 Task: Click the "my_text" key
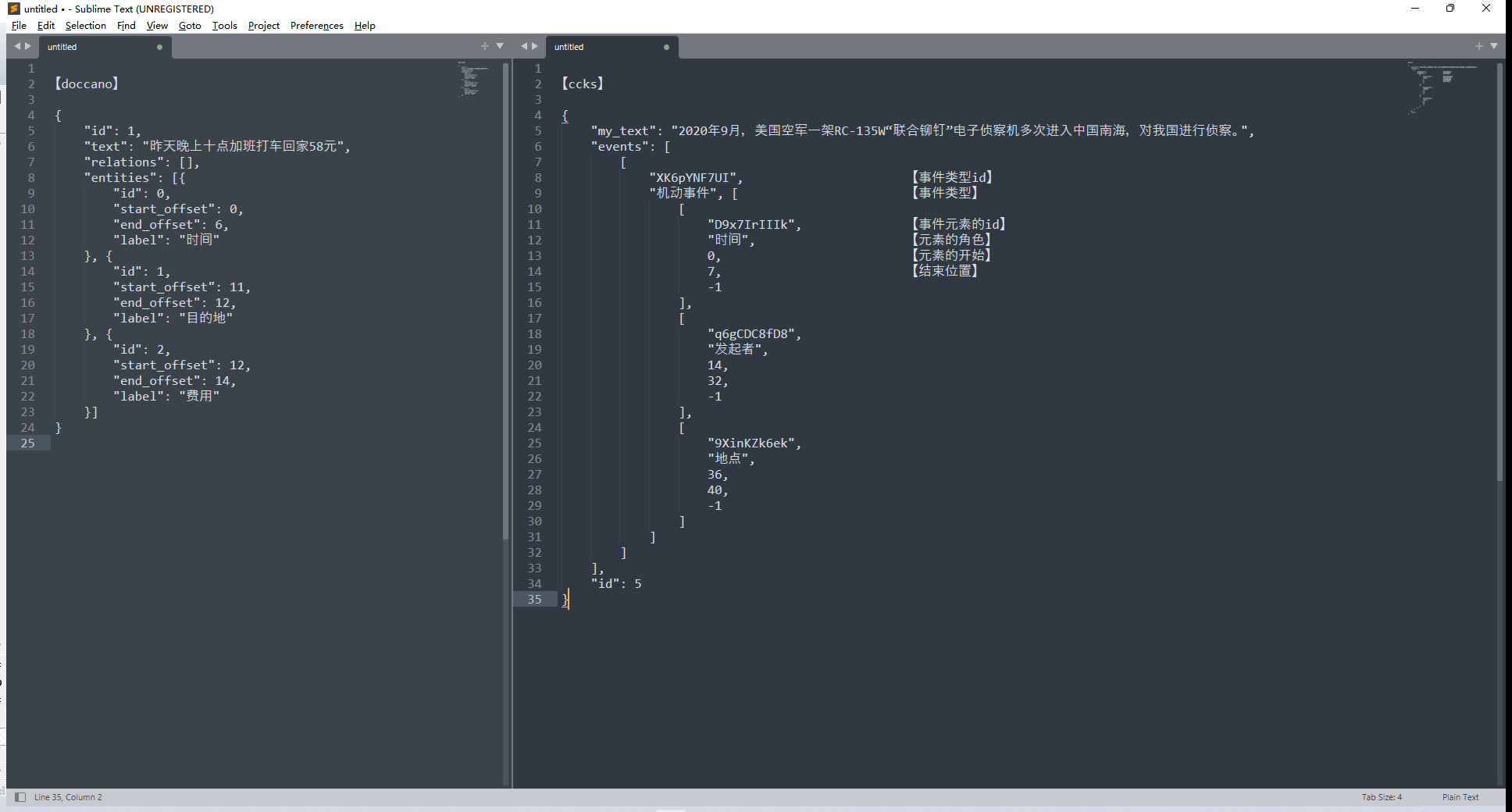(623, 130)
